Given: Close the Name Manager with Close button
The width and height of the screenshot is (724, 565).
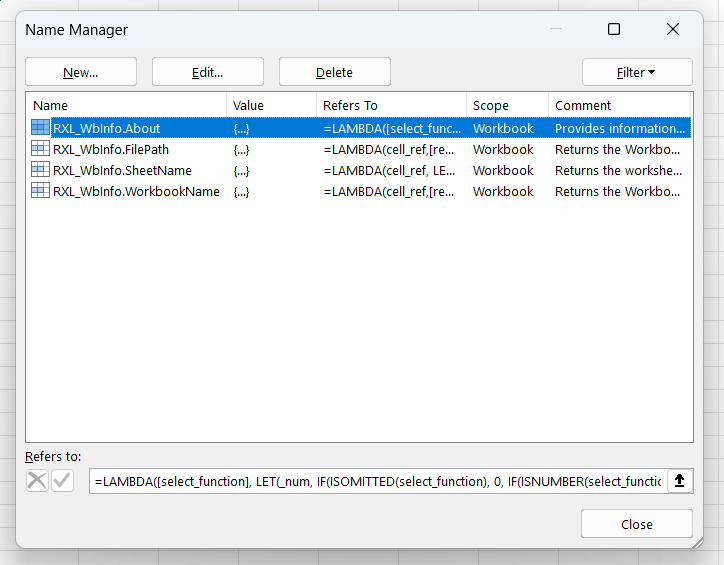Looking at the screenshot, I should (636, 524).
